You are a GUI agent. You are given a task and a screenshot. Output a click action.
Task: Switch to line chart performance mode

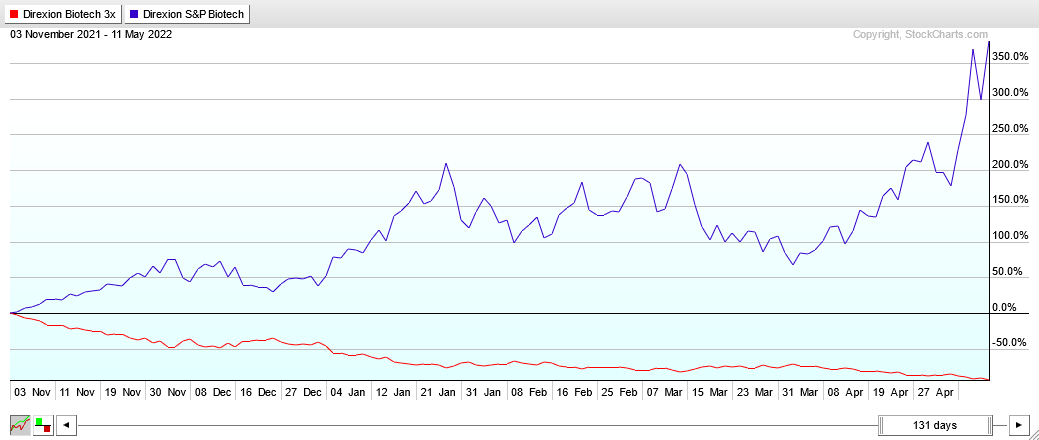pyautogui.click(x=20, y=425)
